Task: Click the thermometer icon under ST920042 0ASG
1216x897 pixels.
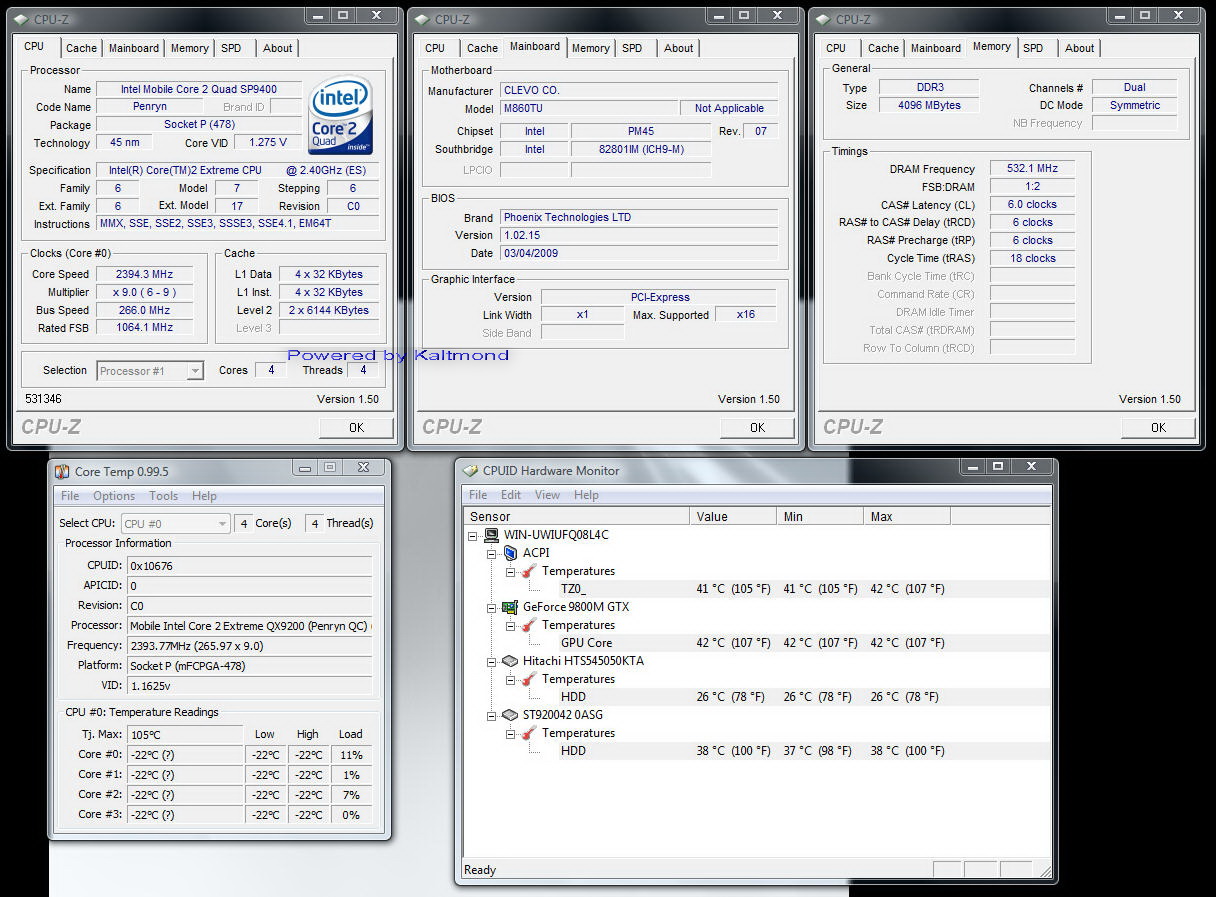Action: (x=529, y=733)
